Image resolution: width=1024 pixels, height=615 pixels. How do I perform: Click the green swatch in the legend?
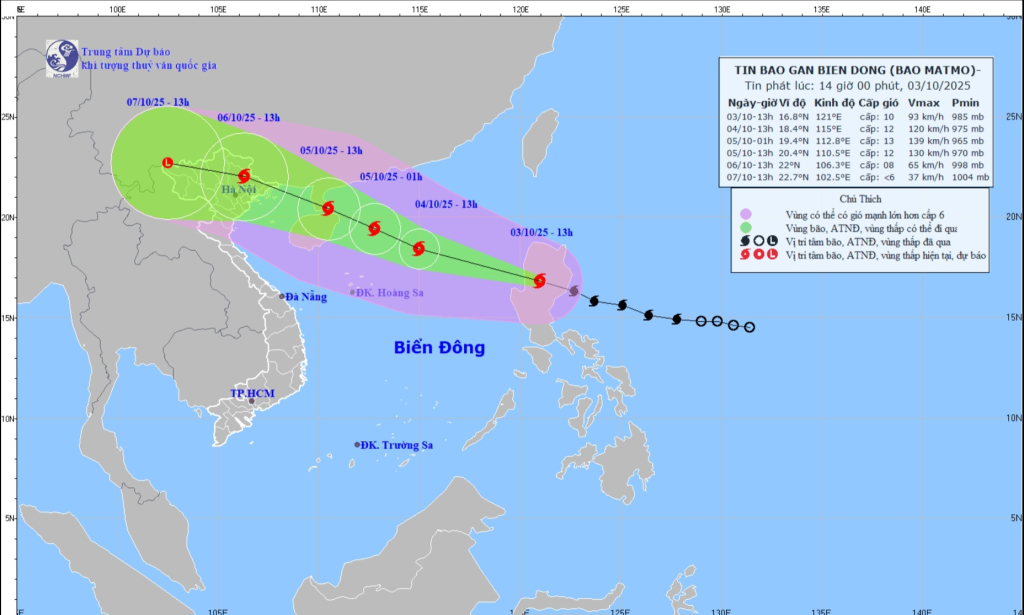[745, 228]
